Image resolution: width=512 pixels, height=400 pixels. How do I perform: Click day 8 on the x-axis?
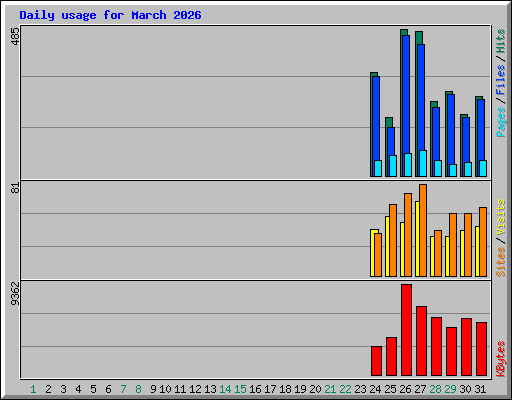tap(138, 389)
